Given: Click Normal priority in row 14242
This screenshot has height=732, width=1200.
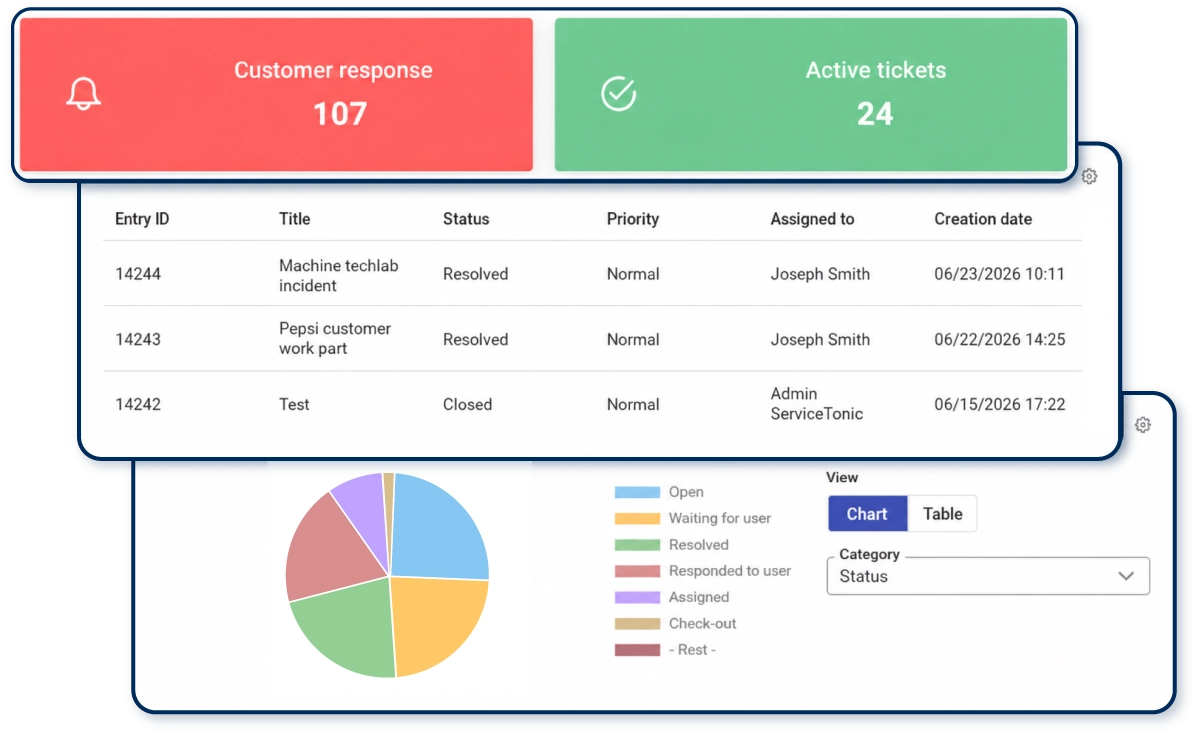Looking at the screenshot, I should click(x=633, y=405).
